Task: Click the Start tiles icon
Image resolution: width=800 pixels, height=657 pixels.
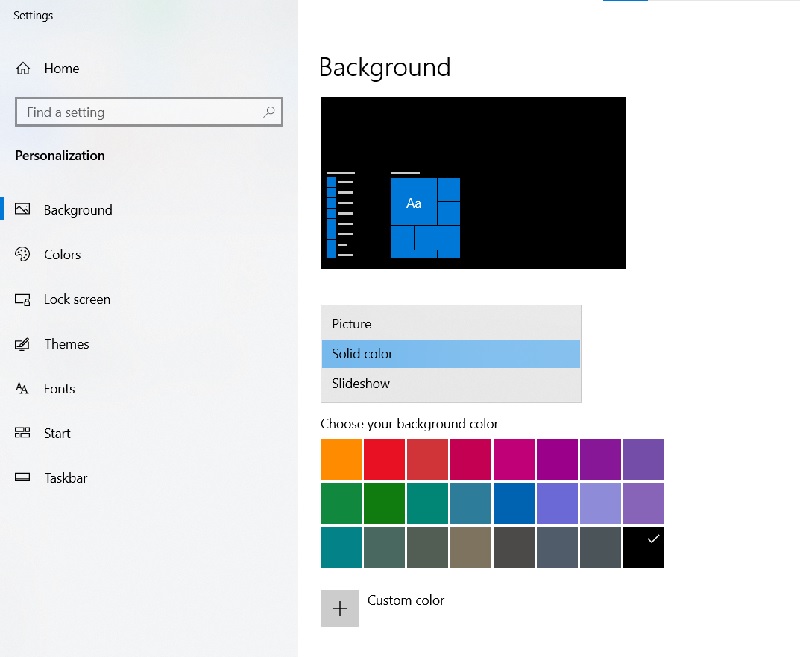Action: click(x=23, y=434)
